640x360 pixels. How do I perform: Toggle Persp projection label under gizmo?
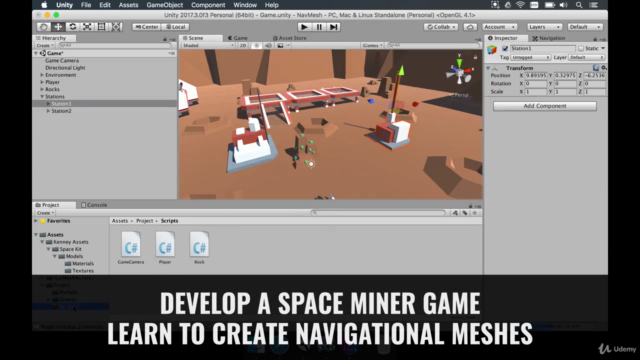point(462,95)
